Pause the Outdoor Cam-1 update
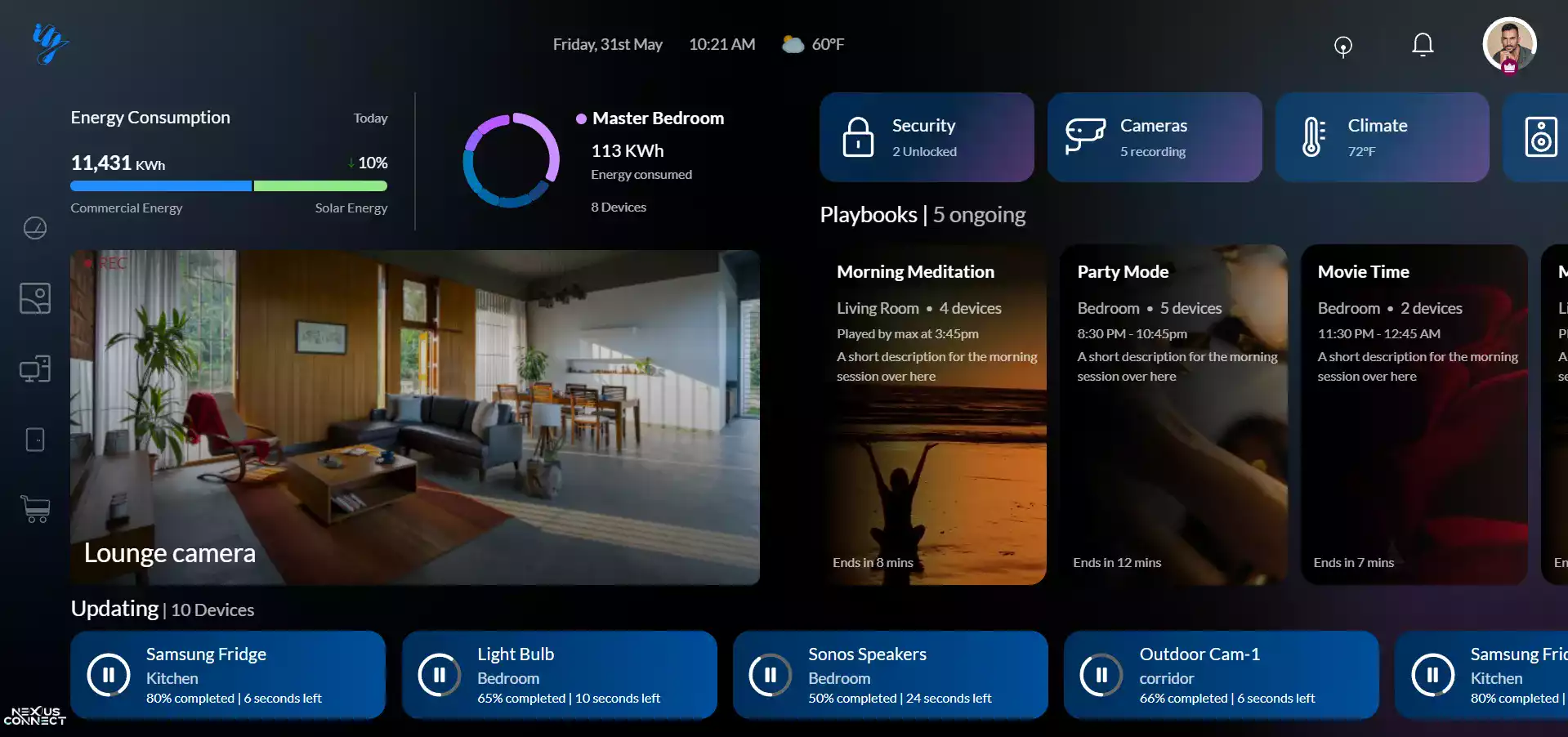The width and height of the screenshot is (1568, 737). point(1101,675)
